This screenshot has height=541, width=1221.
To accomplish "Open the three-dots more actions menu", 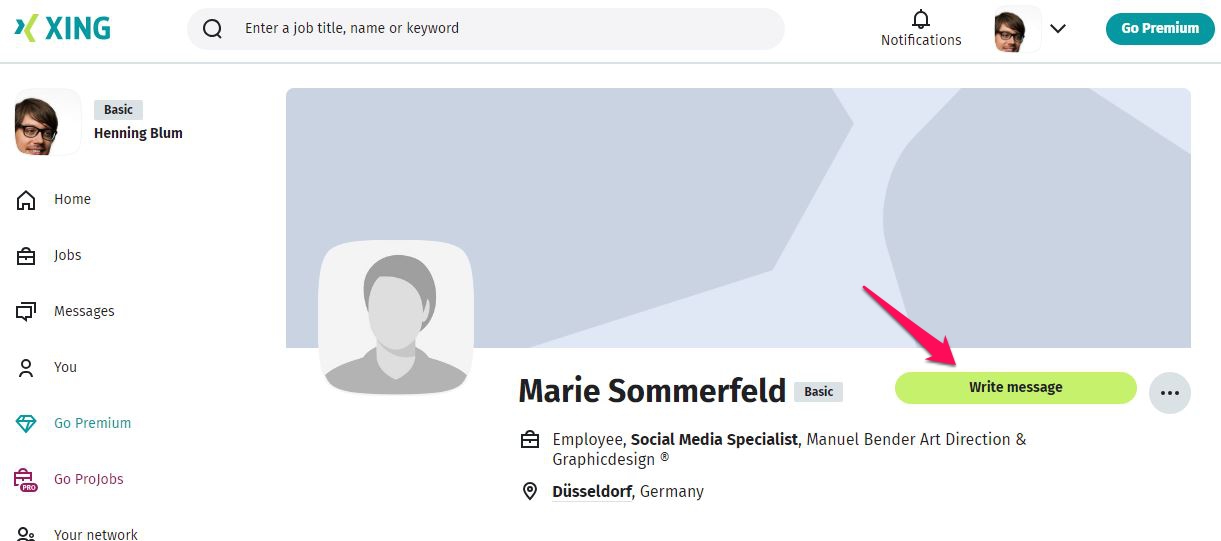I will pos(1170,393).
